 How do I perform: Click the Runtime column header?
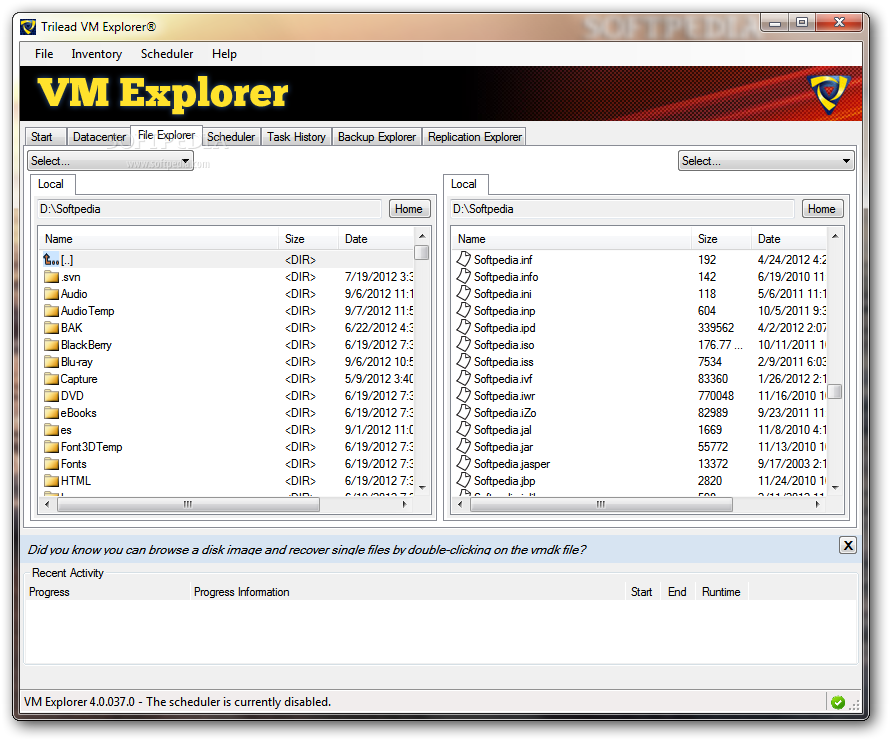click(721, 592)
